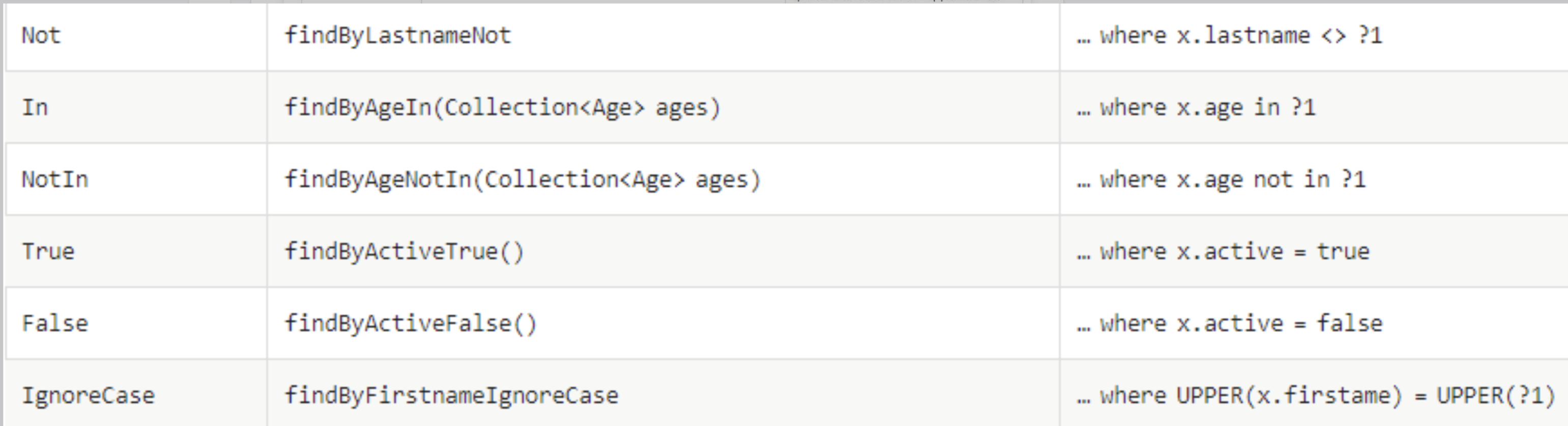The height and width of the screenshot is (426, 1568).
Task: Select the findByActiveFalse() method sample
Action: click(x=411, y=323)
